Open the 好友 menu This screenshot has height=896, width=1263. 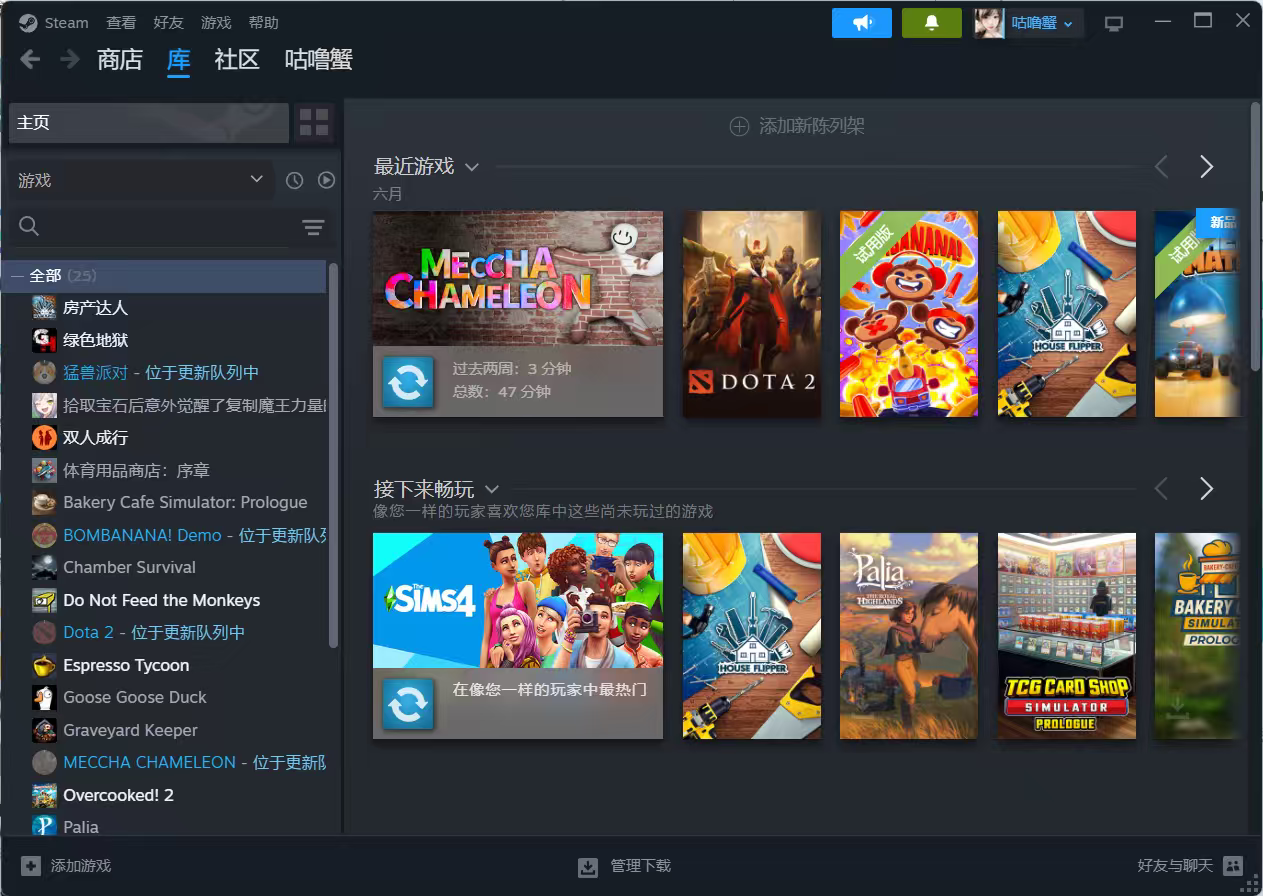168,23
